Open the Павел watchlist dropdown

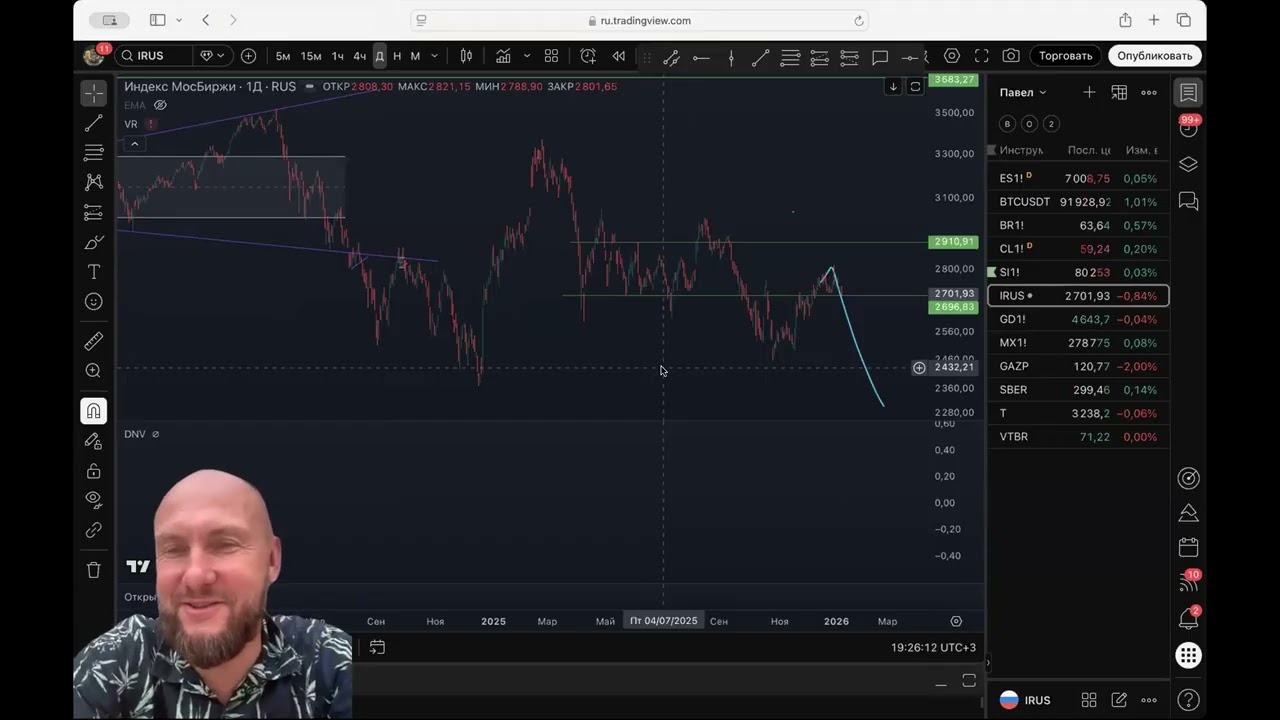click(x=1023, y=92)
